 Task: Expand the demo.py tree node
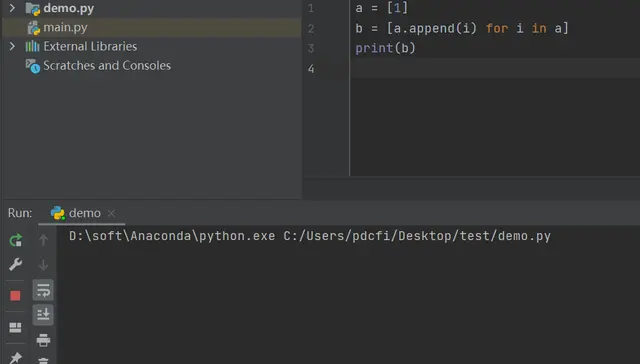[12, 8]
